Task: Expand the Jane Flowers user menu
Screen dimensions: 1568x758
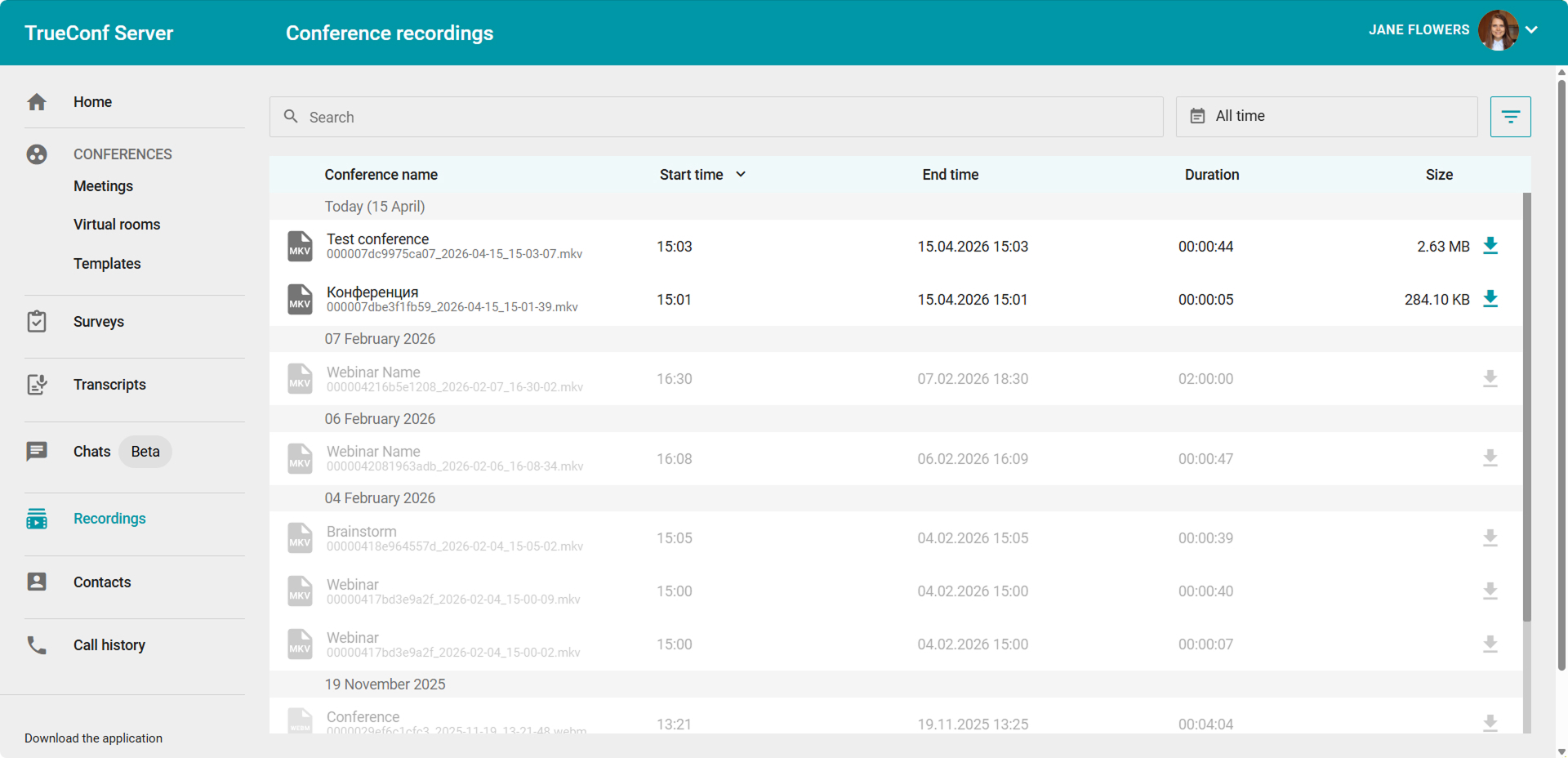Action: (x=1531, y=30)
